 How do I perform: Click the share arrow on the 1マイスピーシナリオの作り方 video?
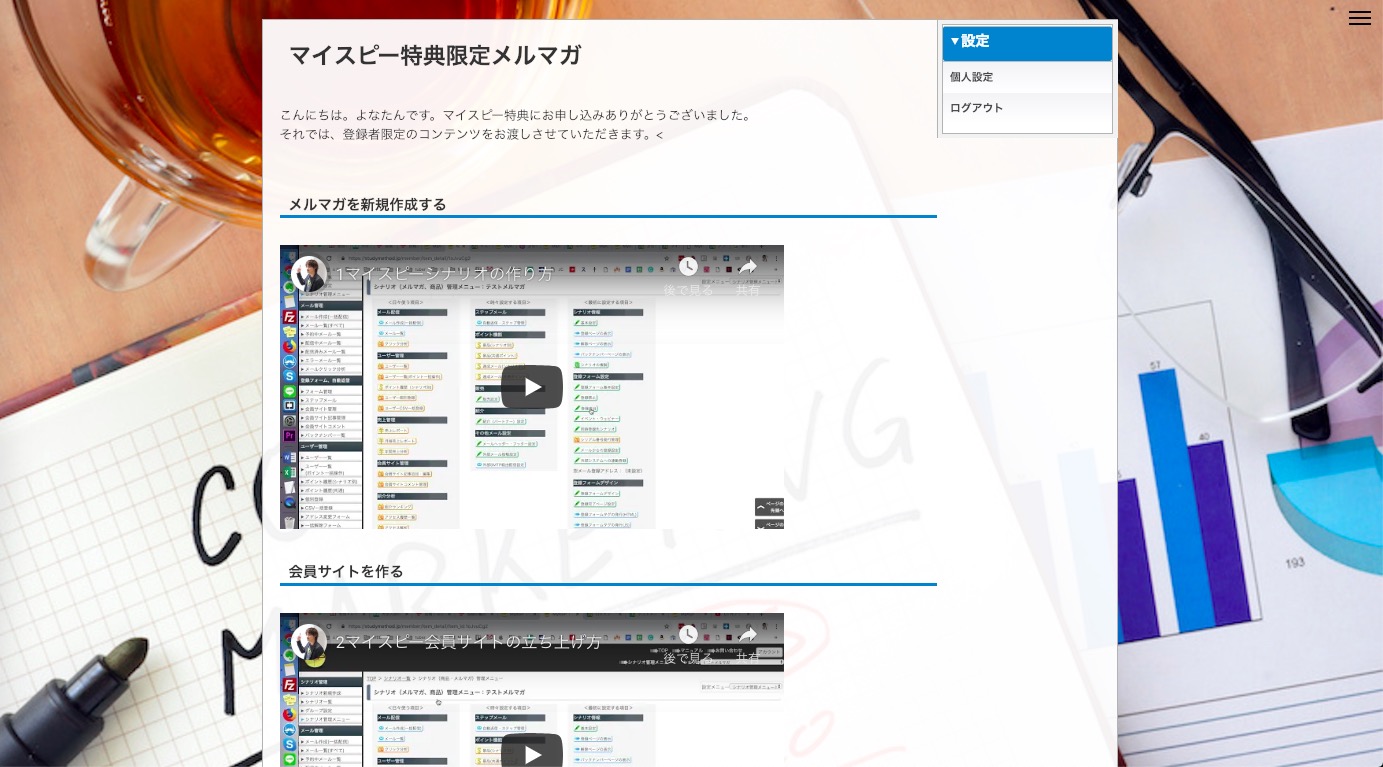tap(748, 267)
